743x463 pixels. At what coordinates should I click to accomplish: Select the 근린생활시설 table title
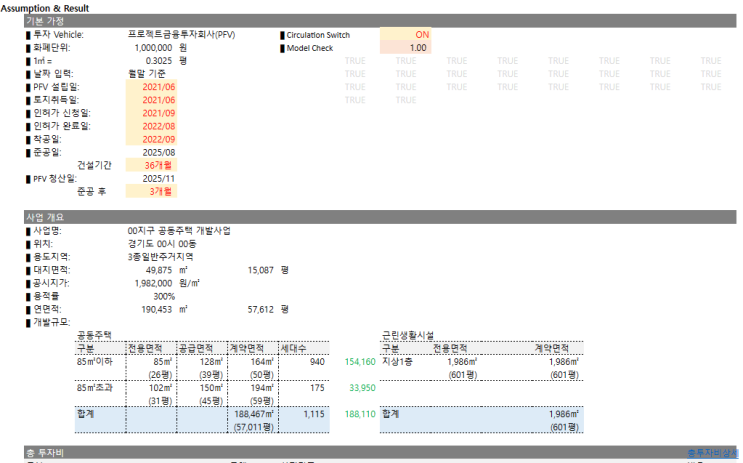[408, 335]
